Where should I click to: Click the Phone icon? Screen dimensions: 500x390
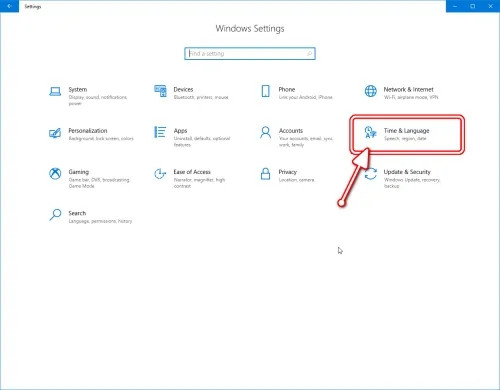coord(265,91)
